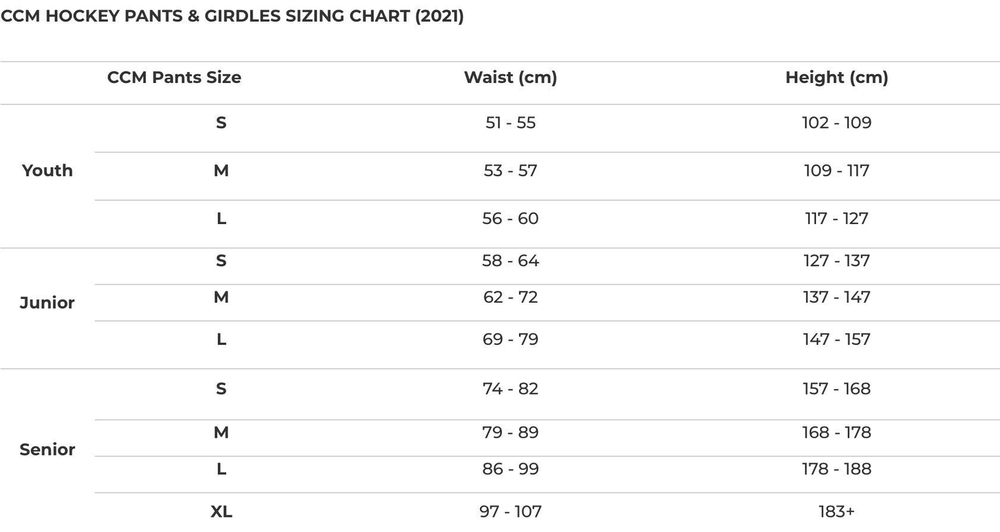The height and width of the screenshot is (532, 1000).
Task: Click waist value 51 - 55
Action: click(x=510, y=123)
